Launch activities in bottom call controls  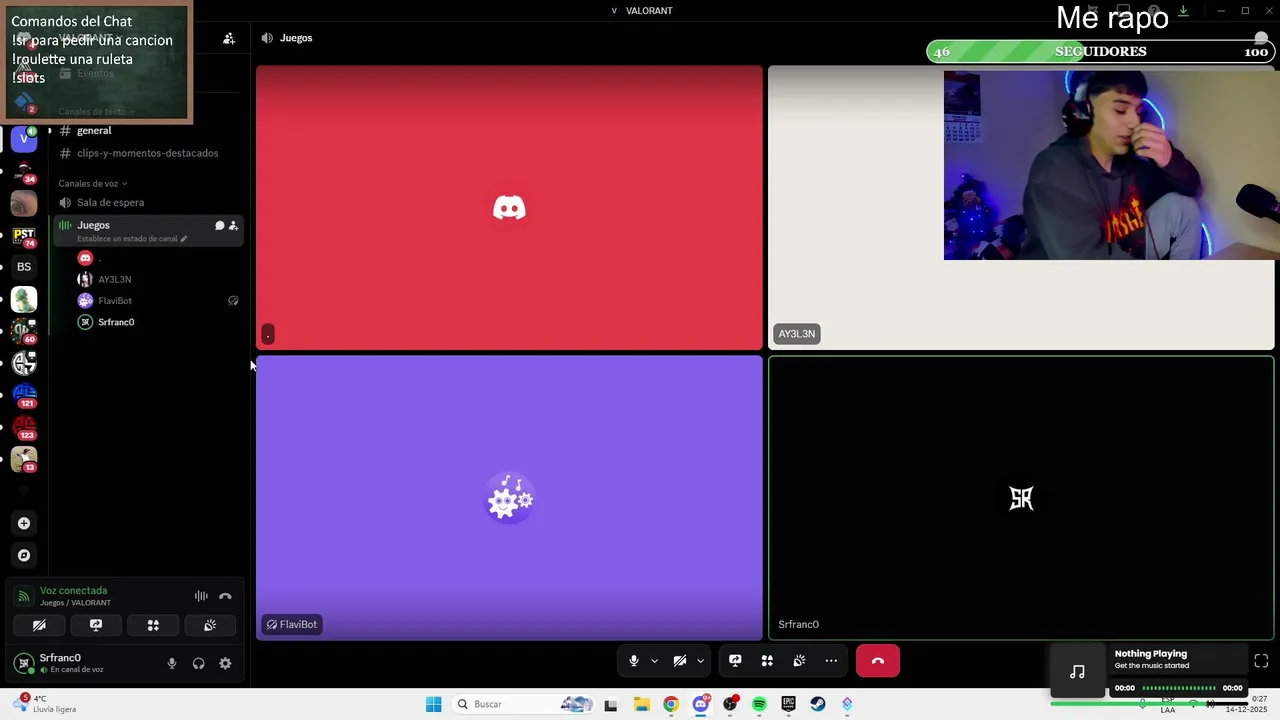(767, 661)
